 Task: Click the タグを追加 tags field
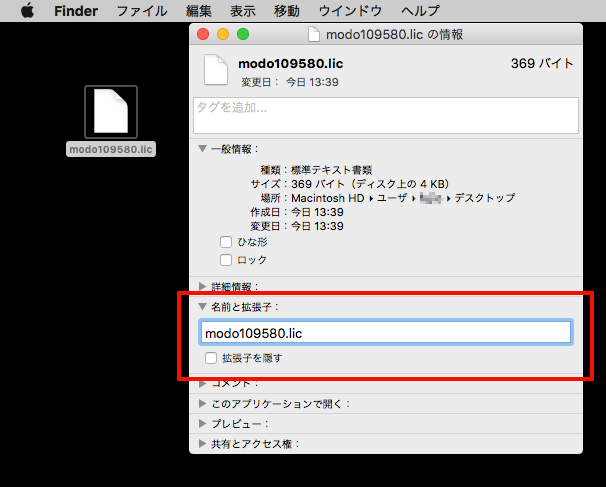pos(386,115)
